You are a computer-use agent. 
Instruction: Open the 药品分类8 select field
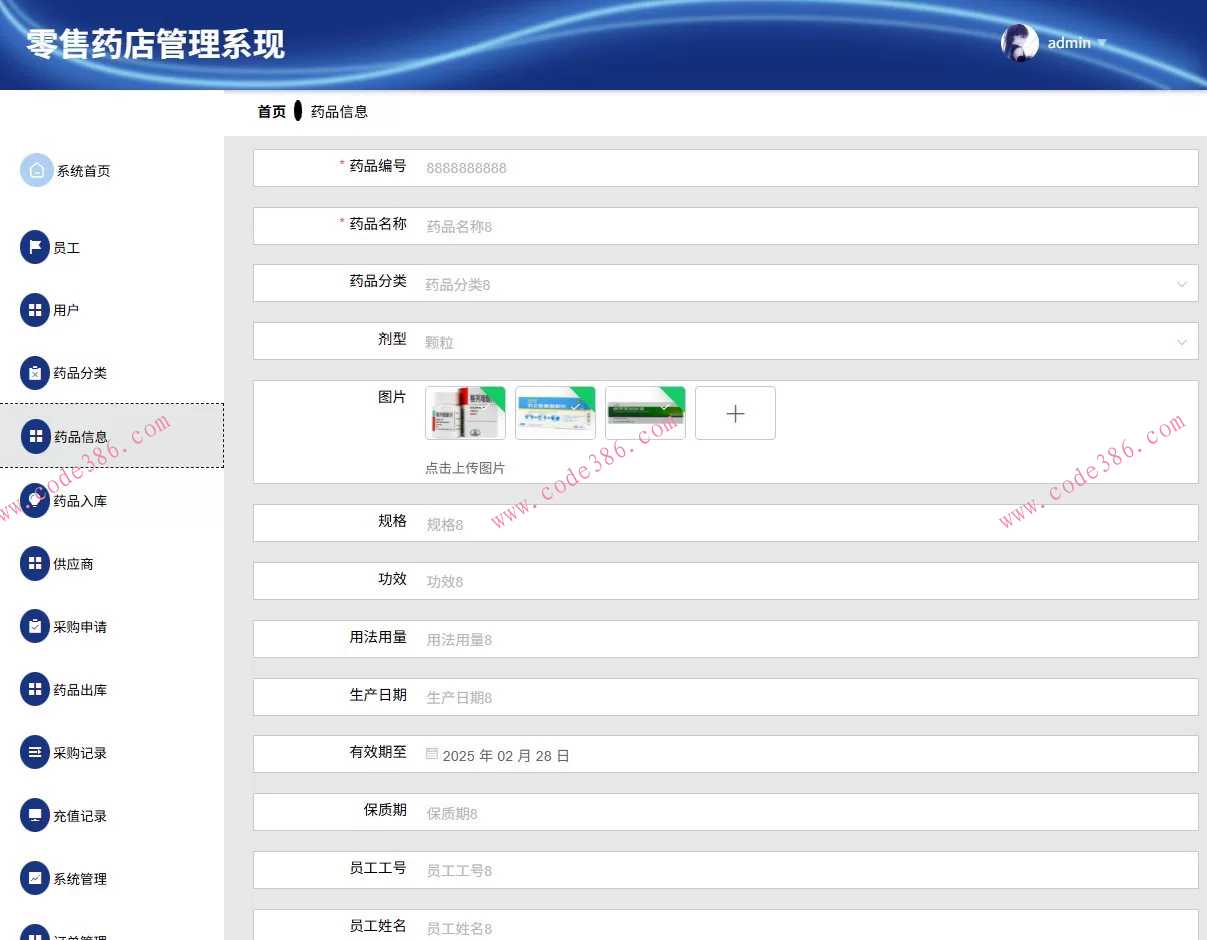tap(806, 284)
